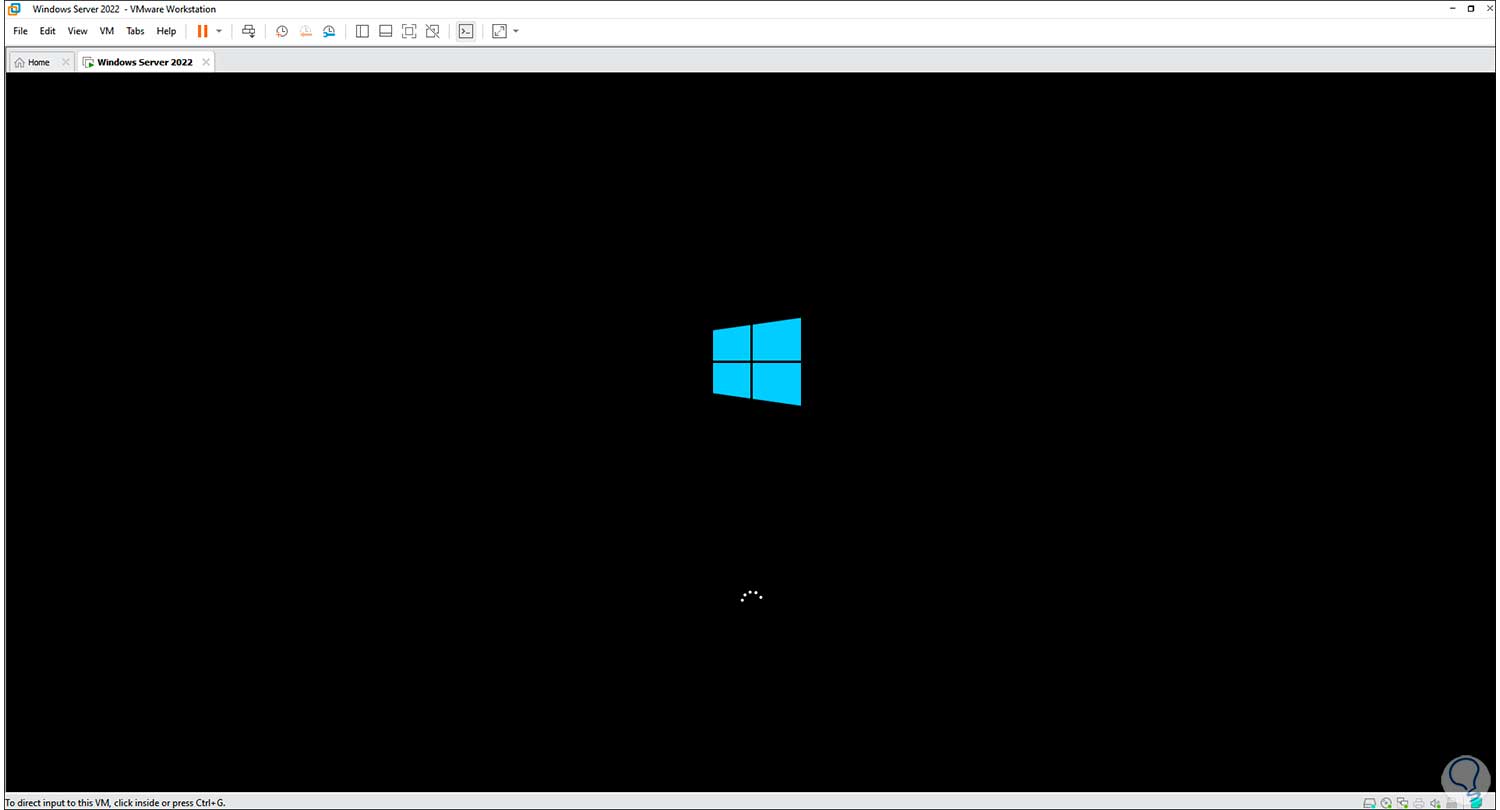Click the sound card status icon
This screenshot has width=1500, height=810.
(x=1435, y=803)
